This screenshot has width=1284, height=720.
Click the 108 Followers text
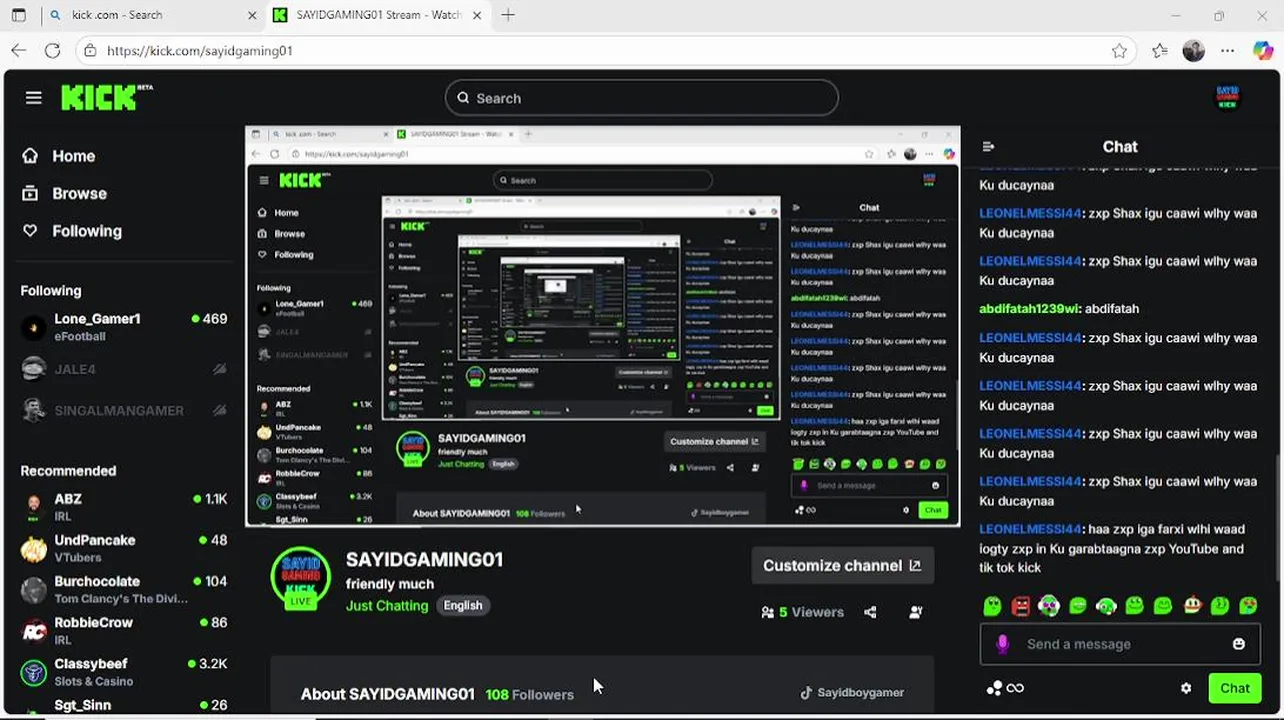pyautogui.click(x=529, y=694)
